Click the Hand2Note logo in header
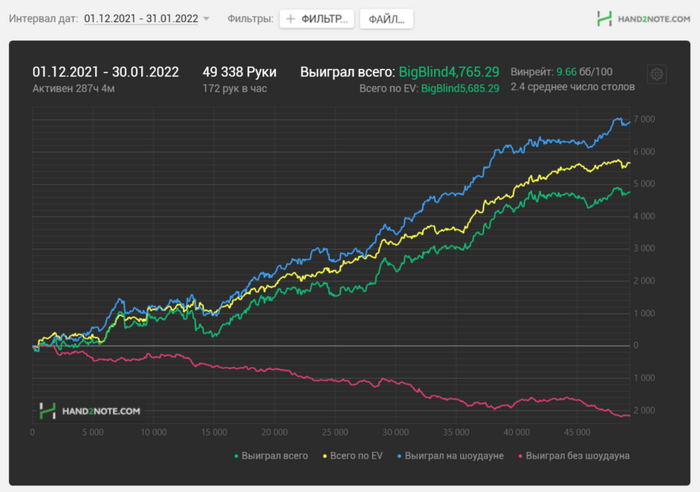Image resolution: width=700 pixels, height=492 pixels. click(643, 19)
